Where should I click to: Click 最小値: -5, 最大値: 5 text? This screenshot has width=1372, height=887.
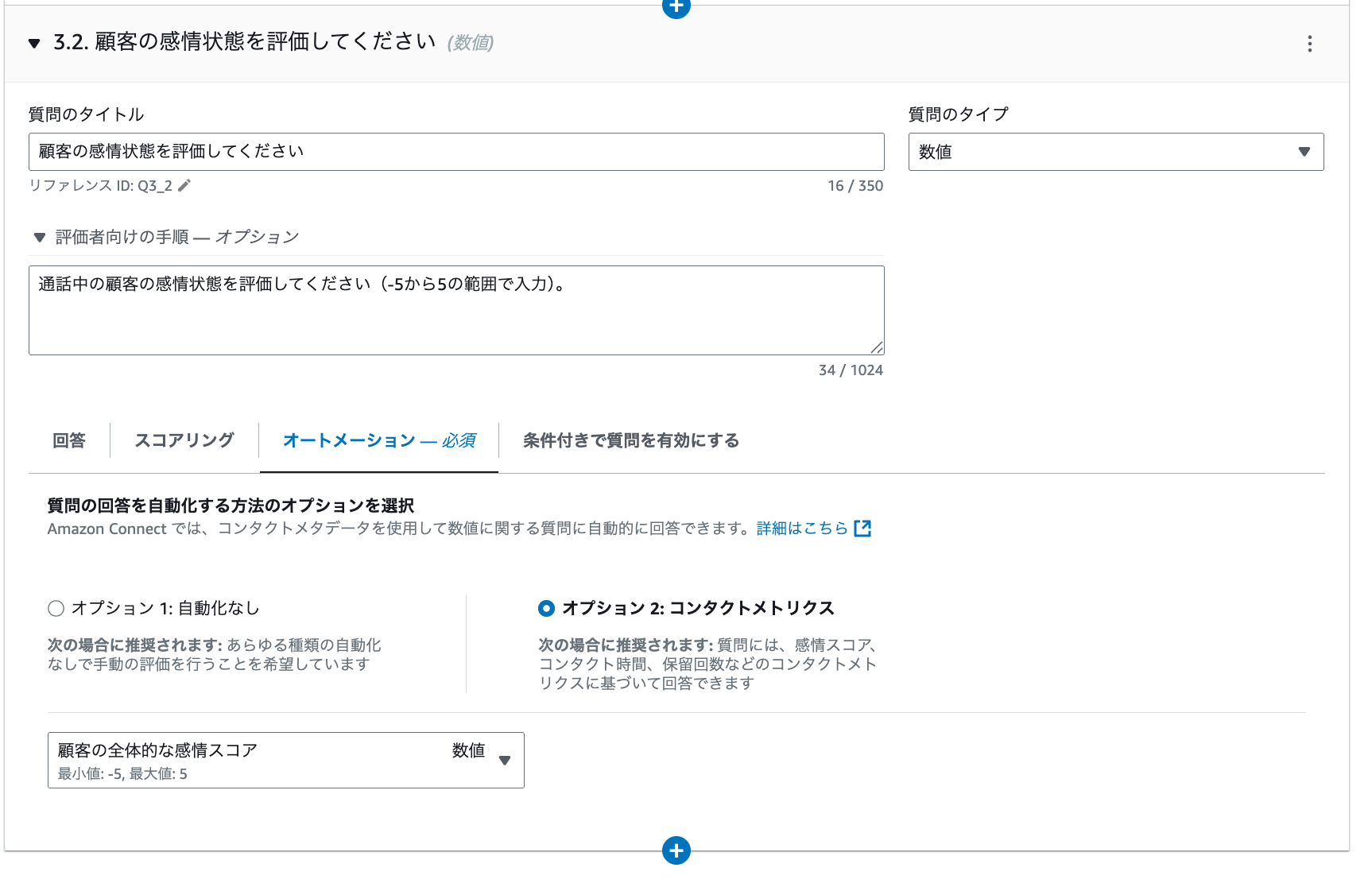pos(122,774)
